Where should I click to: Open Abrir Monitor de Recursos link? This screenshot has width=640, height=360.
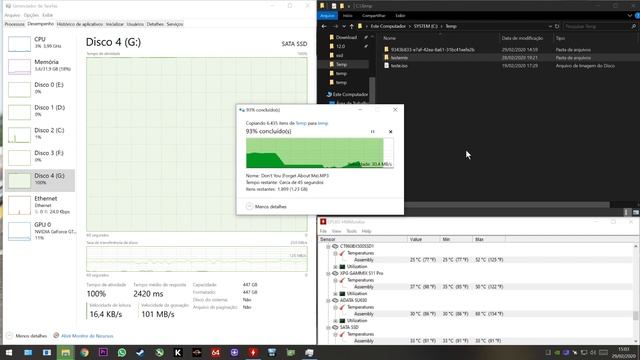pos(83,336)
